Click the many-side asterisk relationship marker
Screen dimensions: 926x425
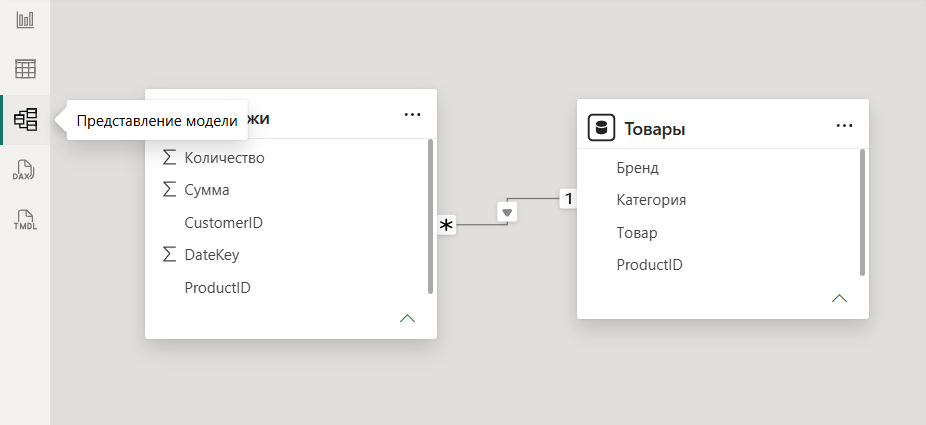point(447,225)
